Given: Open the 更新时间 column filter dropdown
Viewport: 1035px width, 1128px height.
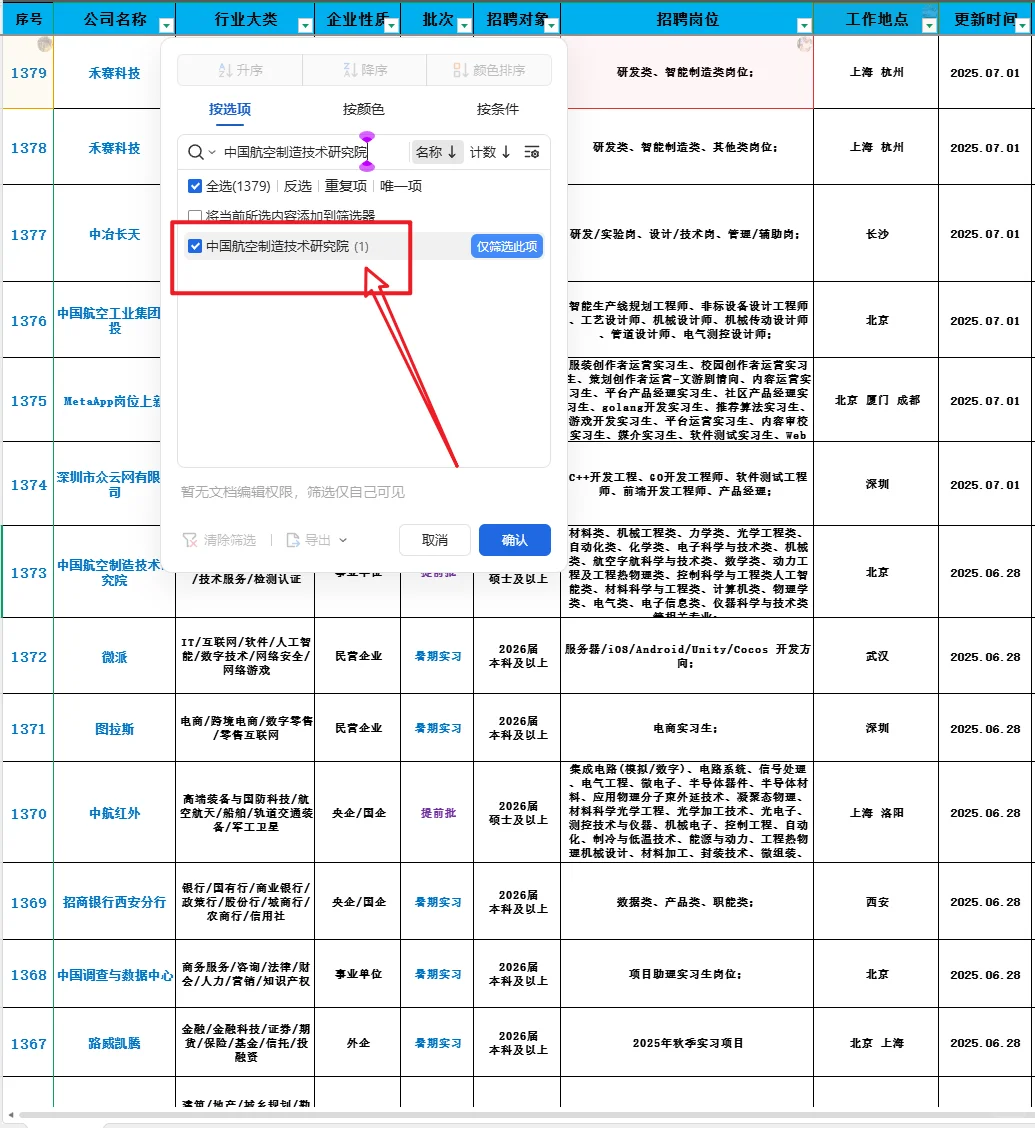Looking at the screenshot, I should coord(1022,26).
